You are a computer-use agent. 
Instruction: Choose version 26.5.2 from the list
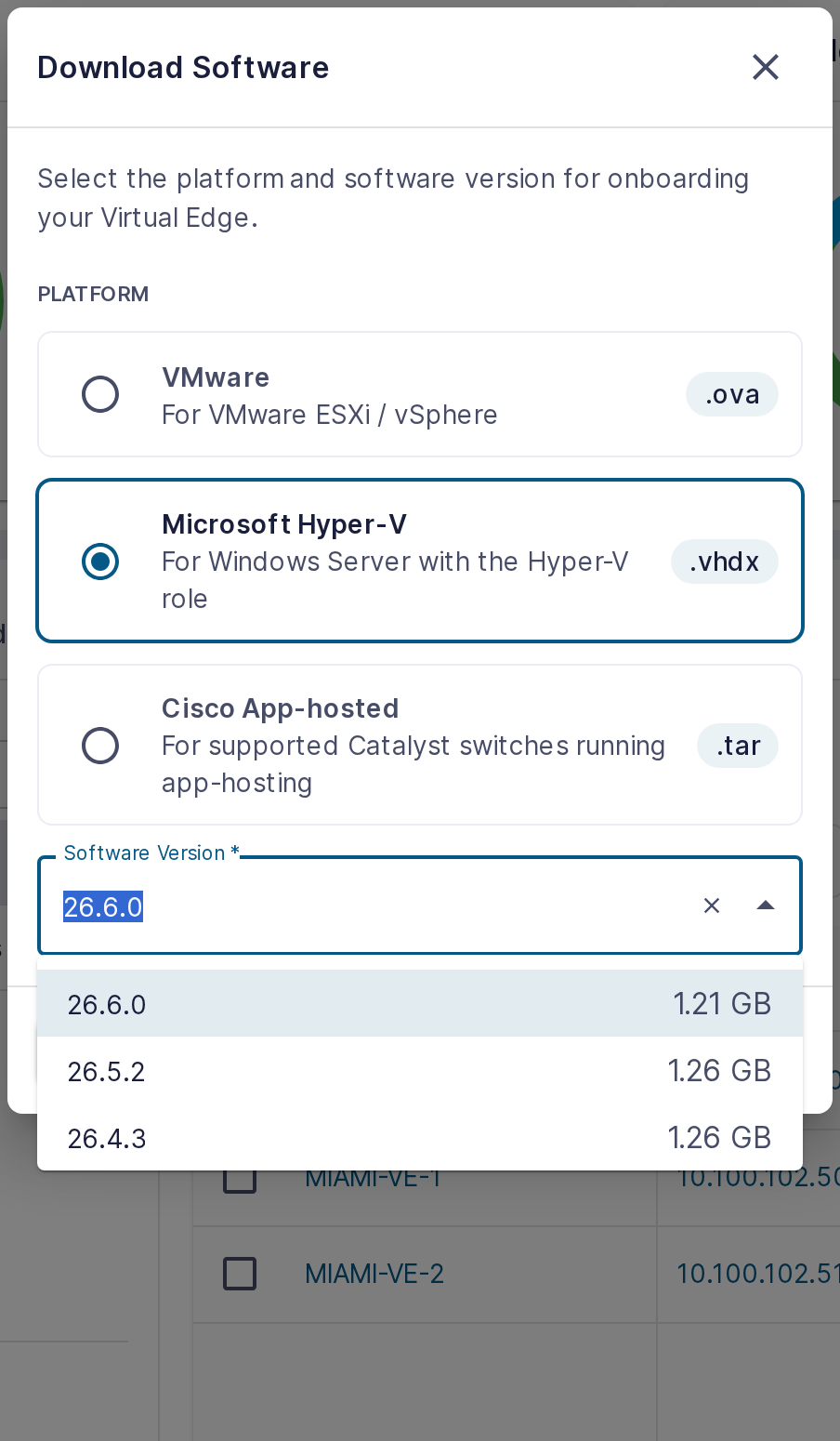420,1071
